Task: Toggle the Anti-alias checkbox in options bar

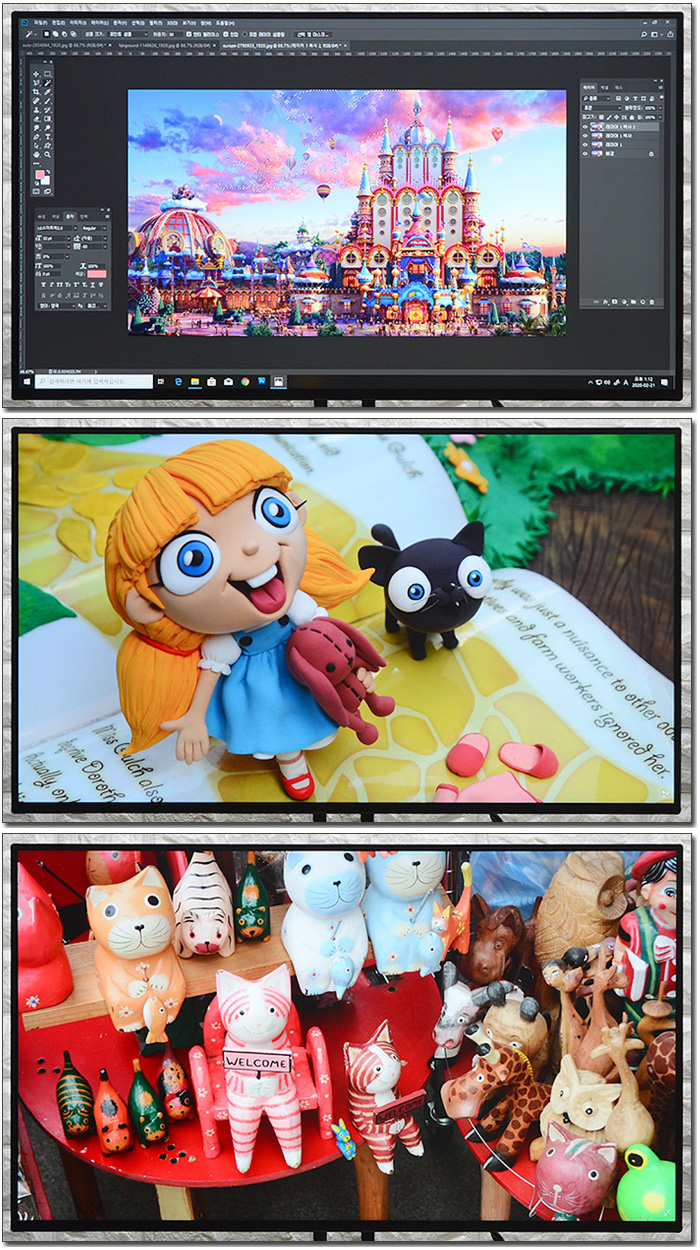Action: 189,33
